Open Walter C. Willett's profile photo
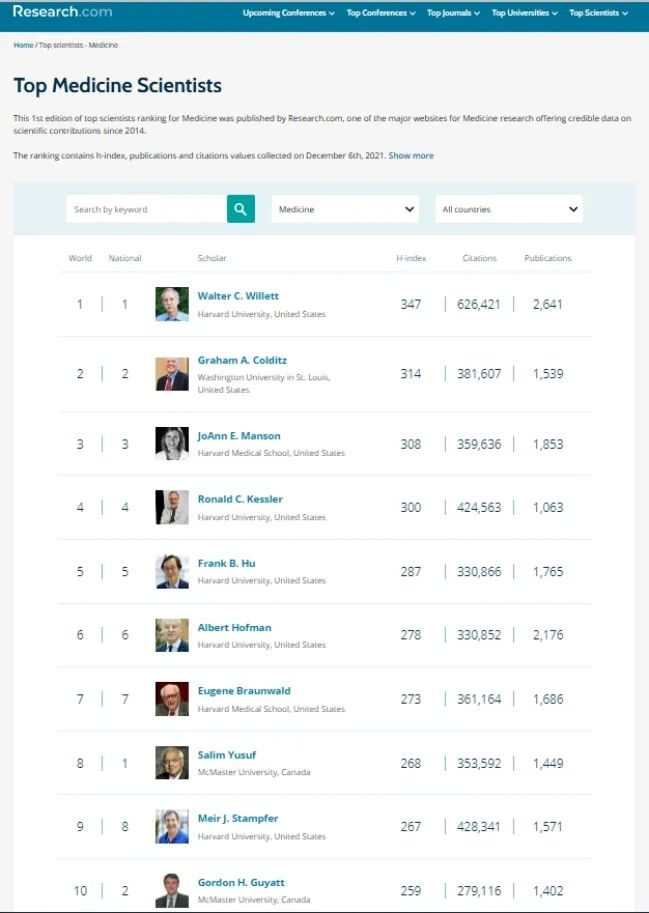649x913 pixels. [x=172, y=304]
